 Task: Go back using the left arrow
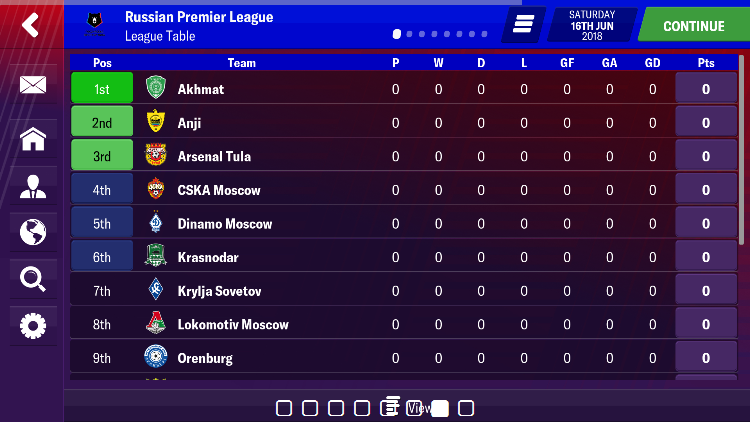pos(31,25)
